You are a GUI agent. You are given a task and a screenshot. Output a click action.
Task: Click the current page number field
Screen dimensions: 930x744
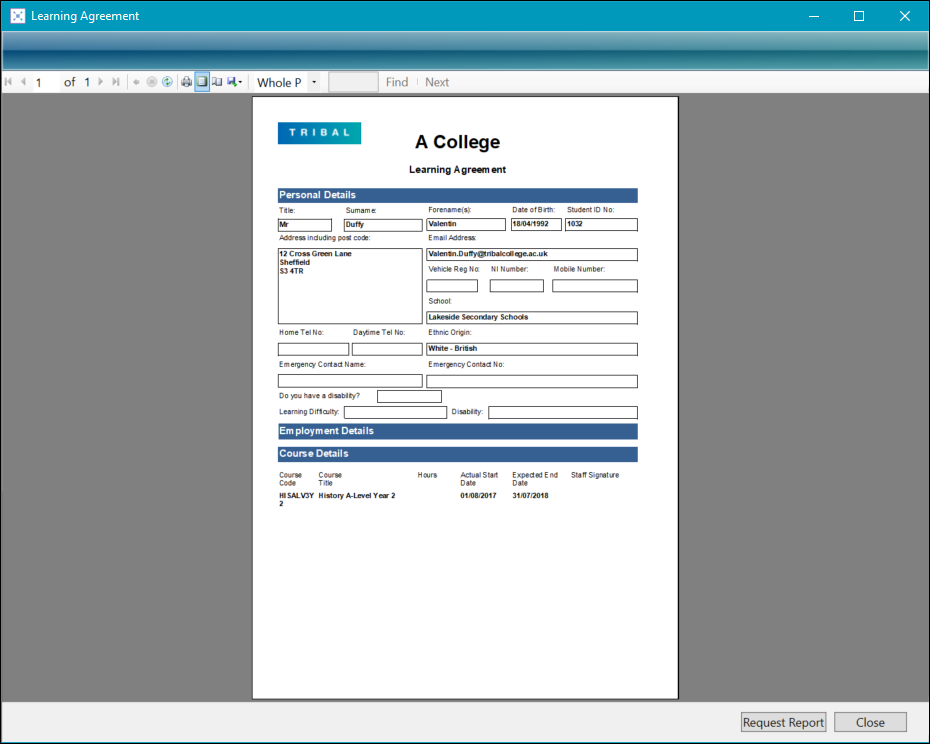[46, 82]
